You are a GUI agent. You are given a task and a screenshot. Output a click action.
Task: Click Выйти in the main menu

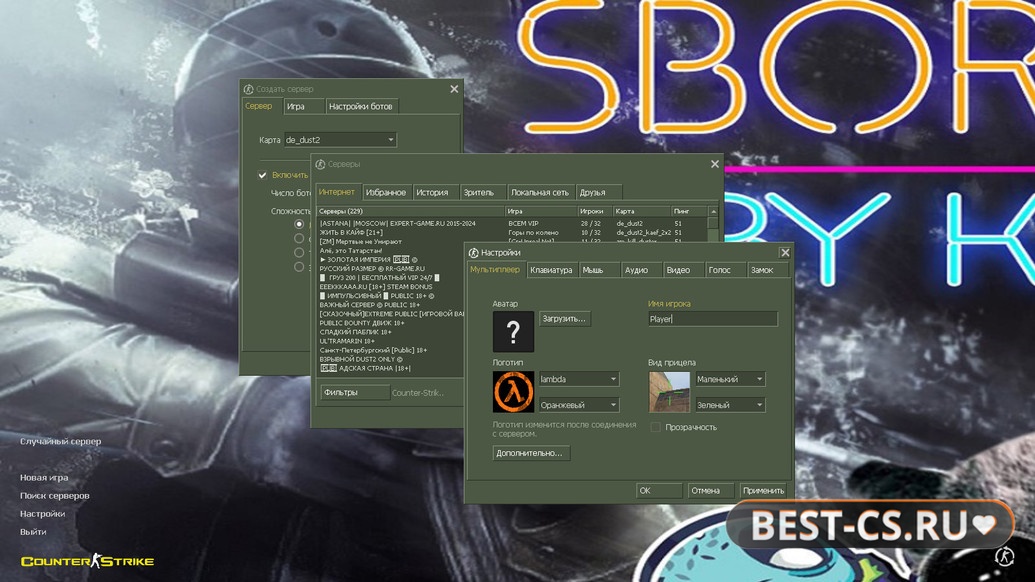(x=32, y=531)
